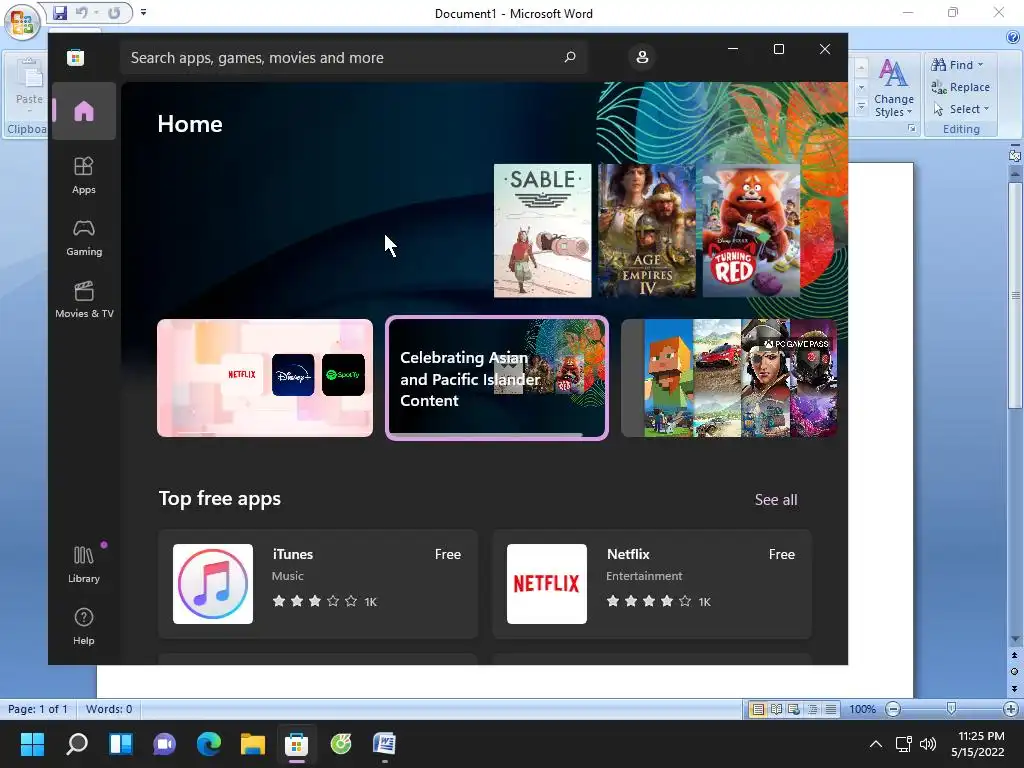1024x768 pixels.
Task: Open the Turning Red movie thumbnail
Action: 751,231
